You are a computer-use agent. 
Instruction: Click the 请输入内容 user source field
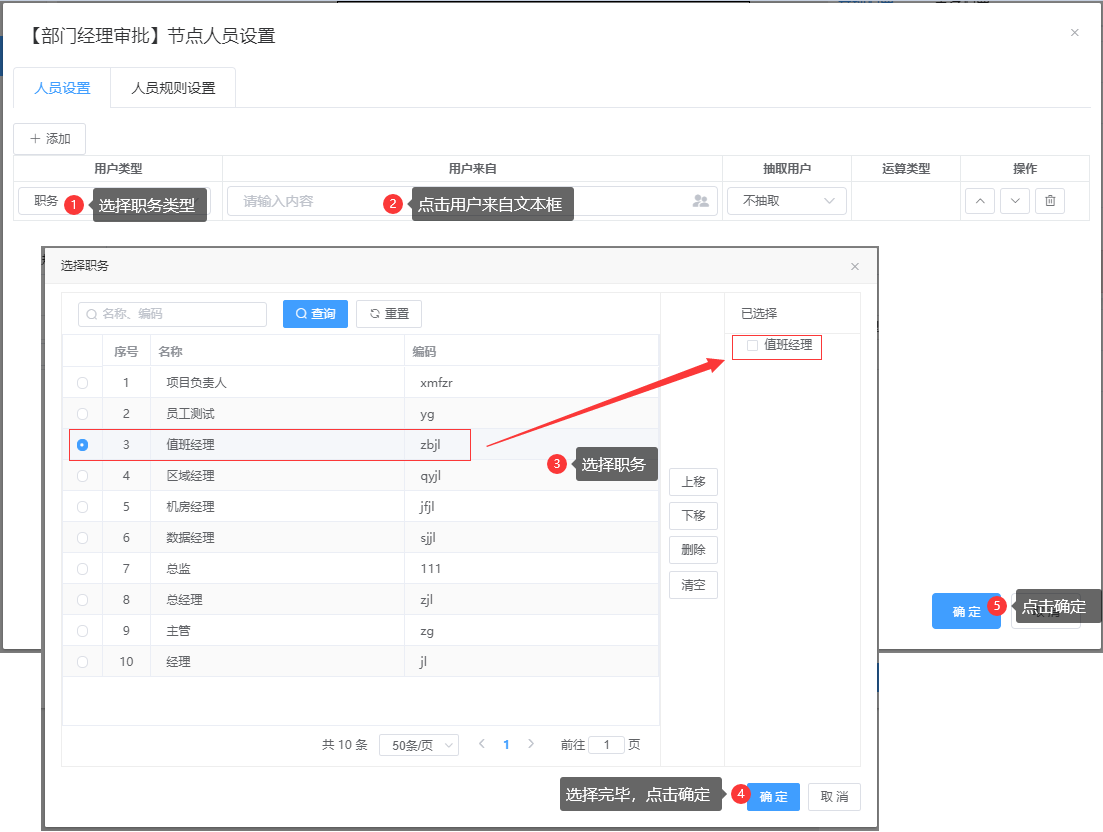pyautogui.click(x=472, y=201)
